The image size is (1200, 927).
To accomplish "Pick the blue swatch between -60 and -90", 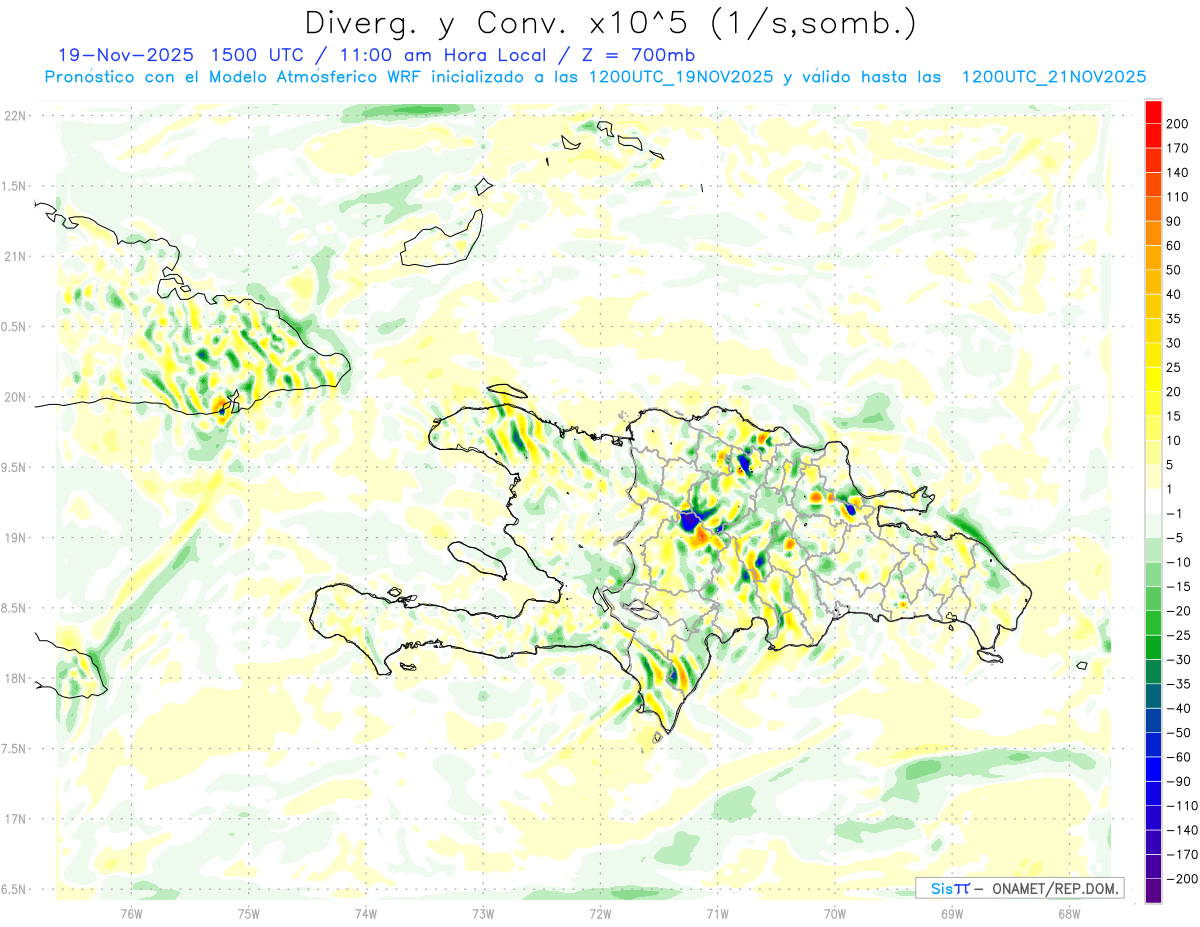I will [1153, 769].
